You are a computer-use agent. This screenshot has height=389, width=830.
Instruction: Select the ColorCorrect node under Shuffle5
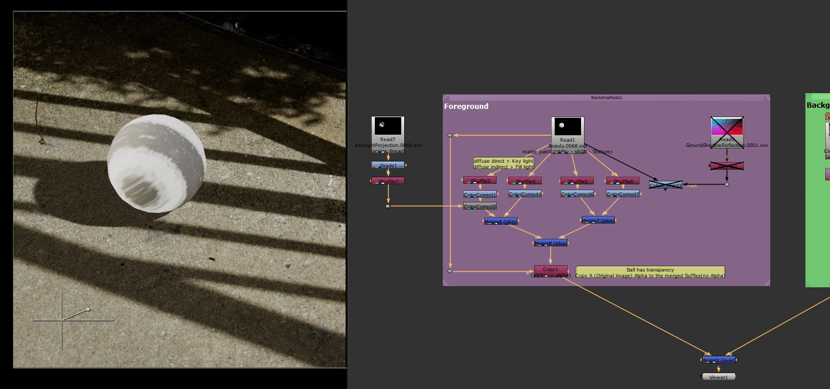(577, 194)
